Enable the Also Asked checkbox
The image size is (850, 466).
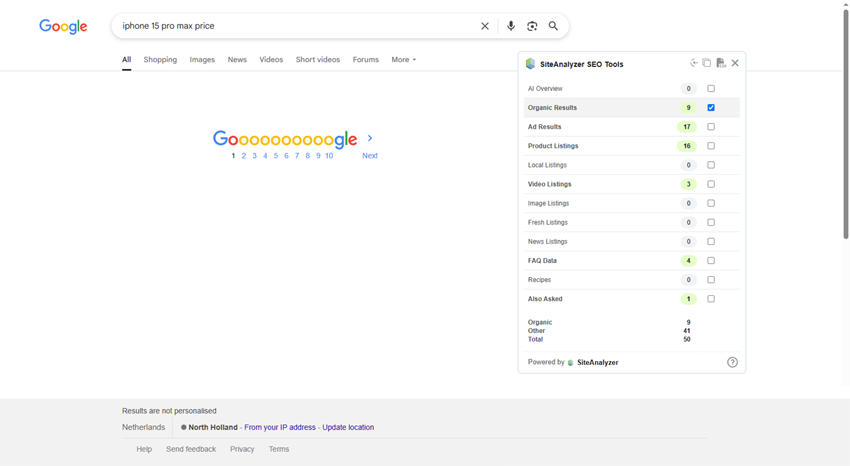pyautogui.click(x=711, y=299)
